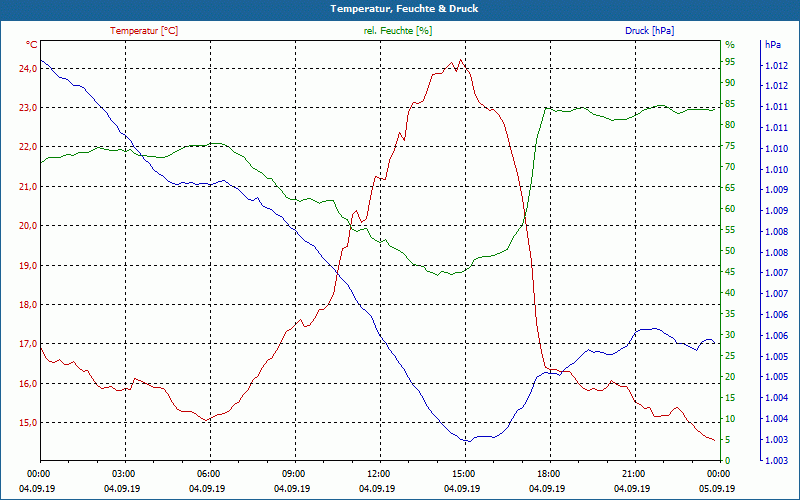This screenshot has width=800, height=500.
Task: Click the green '90' humidity axis value
Action: [730, 83]
